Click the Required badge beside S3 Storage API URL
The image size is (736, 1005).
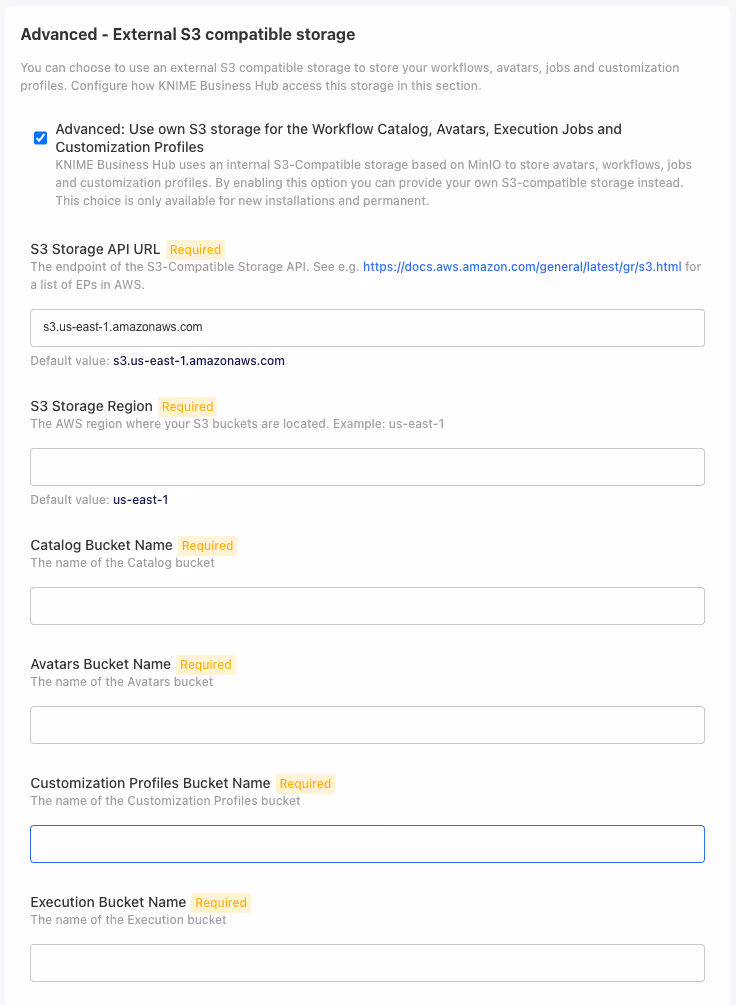pos(195,249)
